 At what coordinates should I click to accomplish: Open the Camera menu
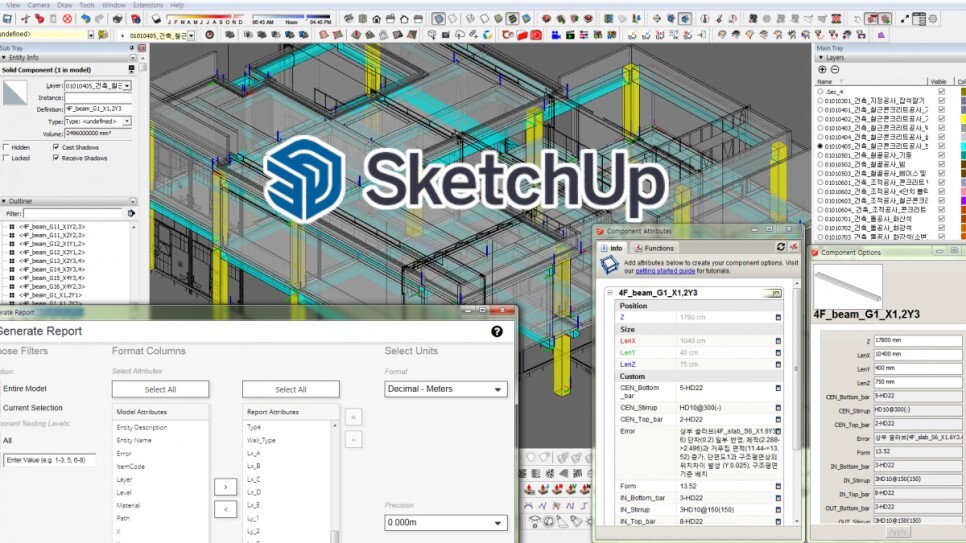coord(39,5)
